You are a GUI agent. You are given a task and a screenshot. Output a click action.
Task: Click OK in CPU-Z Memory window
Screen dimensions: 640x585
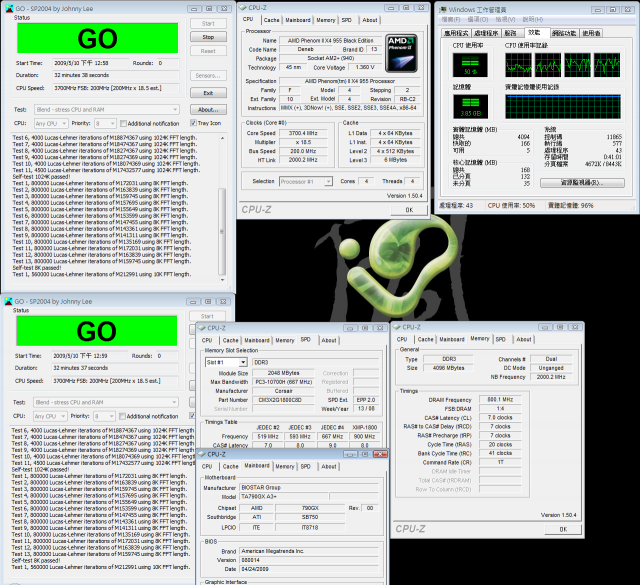coord(563,529)
